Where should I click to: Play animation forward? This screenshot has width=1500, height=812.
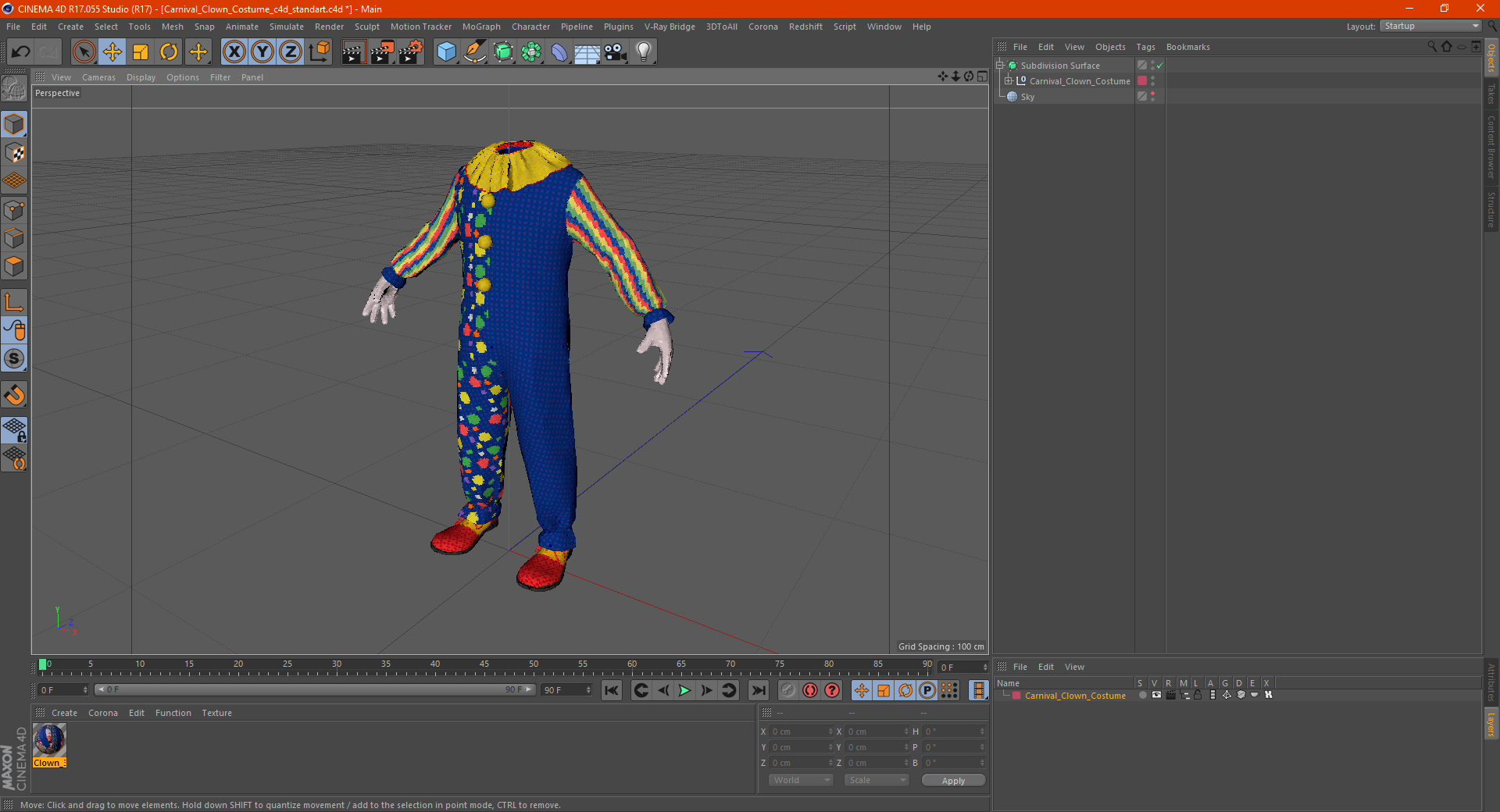point(684,690)
